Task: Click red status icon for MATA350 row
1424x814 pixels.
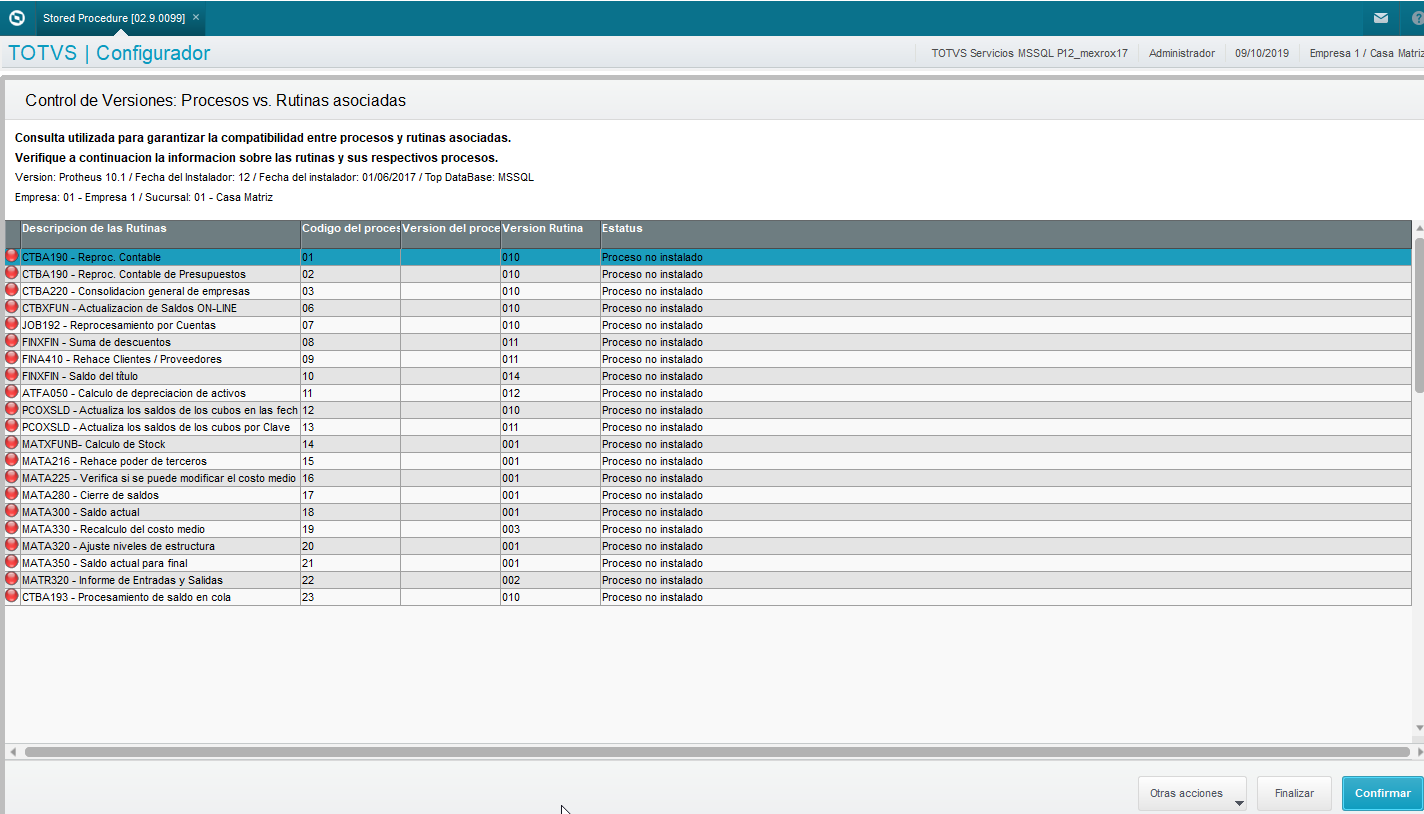Action: (12, 562)
